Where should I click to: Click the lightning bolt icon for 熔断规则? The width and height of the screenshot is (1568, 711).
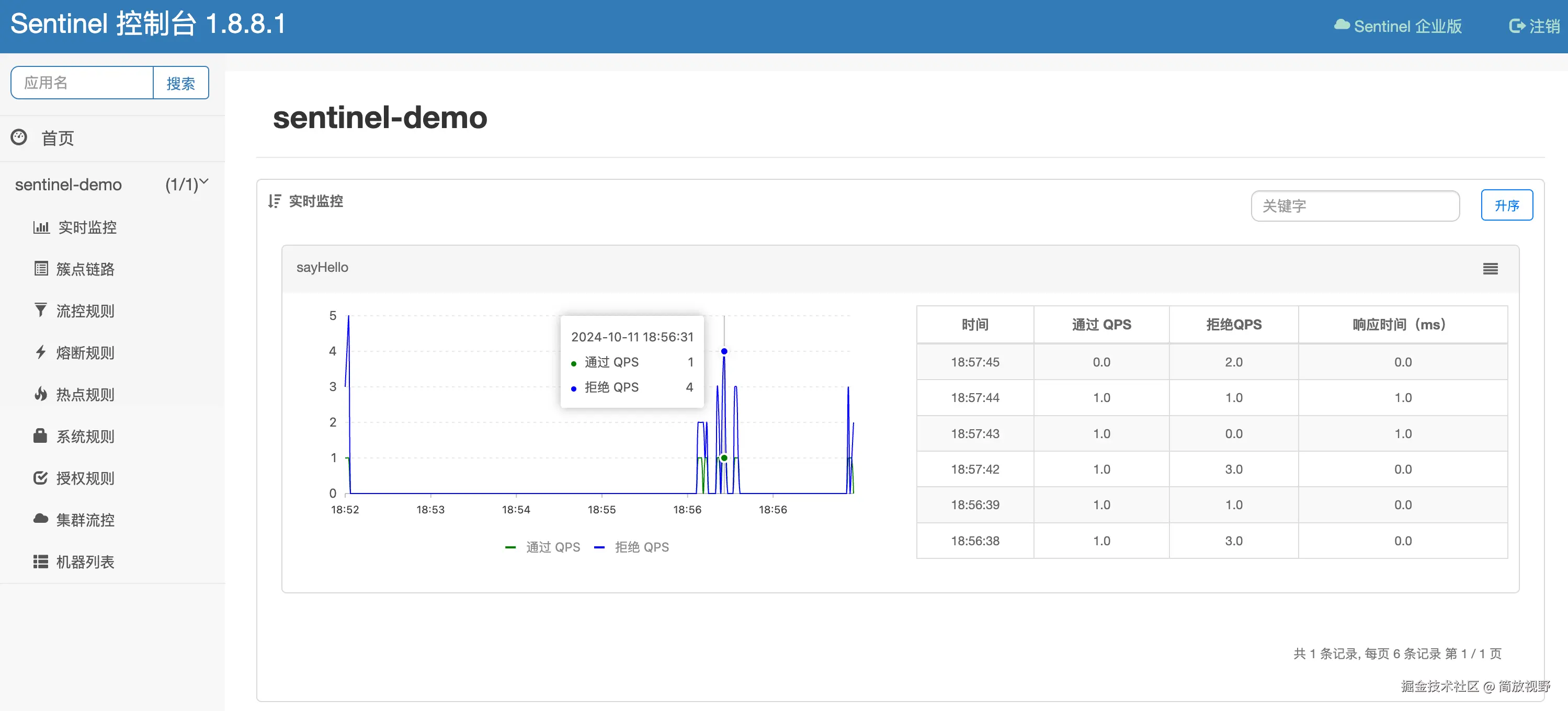(40, 352)
